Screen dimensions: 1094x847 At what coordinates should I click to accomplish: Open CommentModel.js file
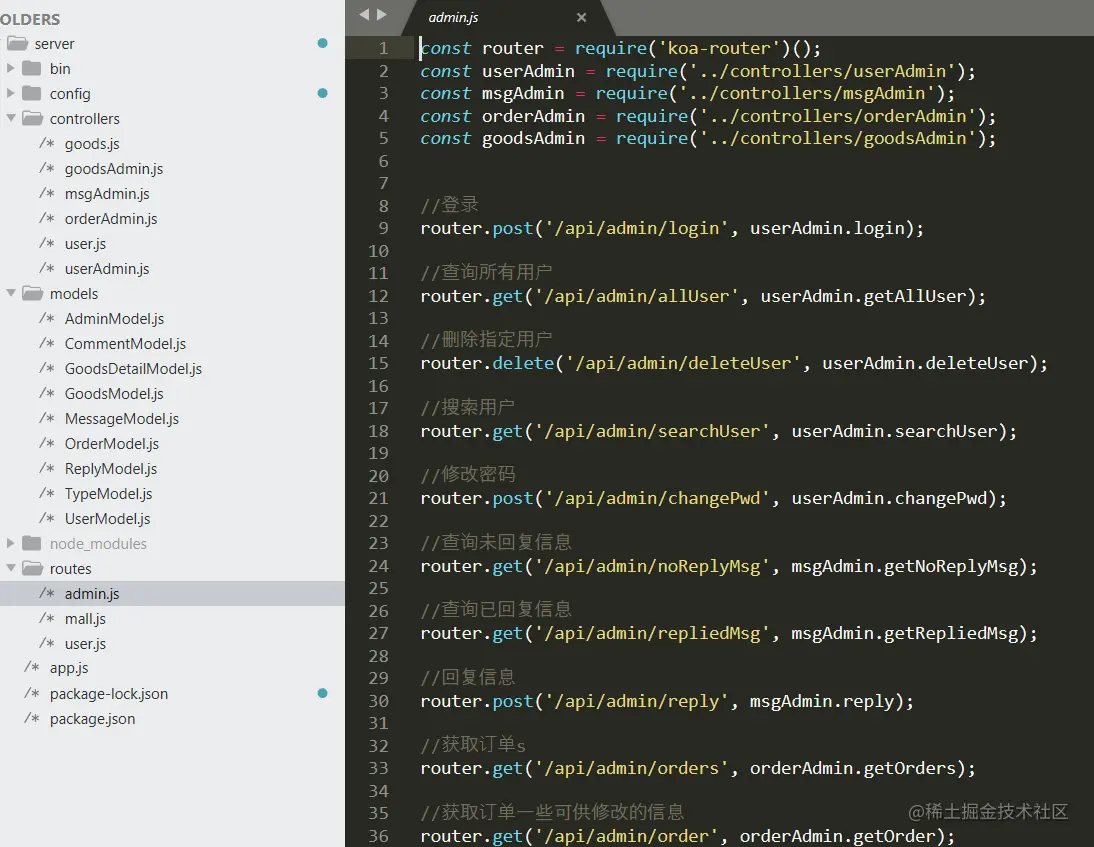click(x=126, y=344)
